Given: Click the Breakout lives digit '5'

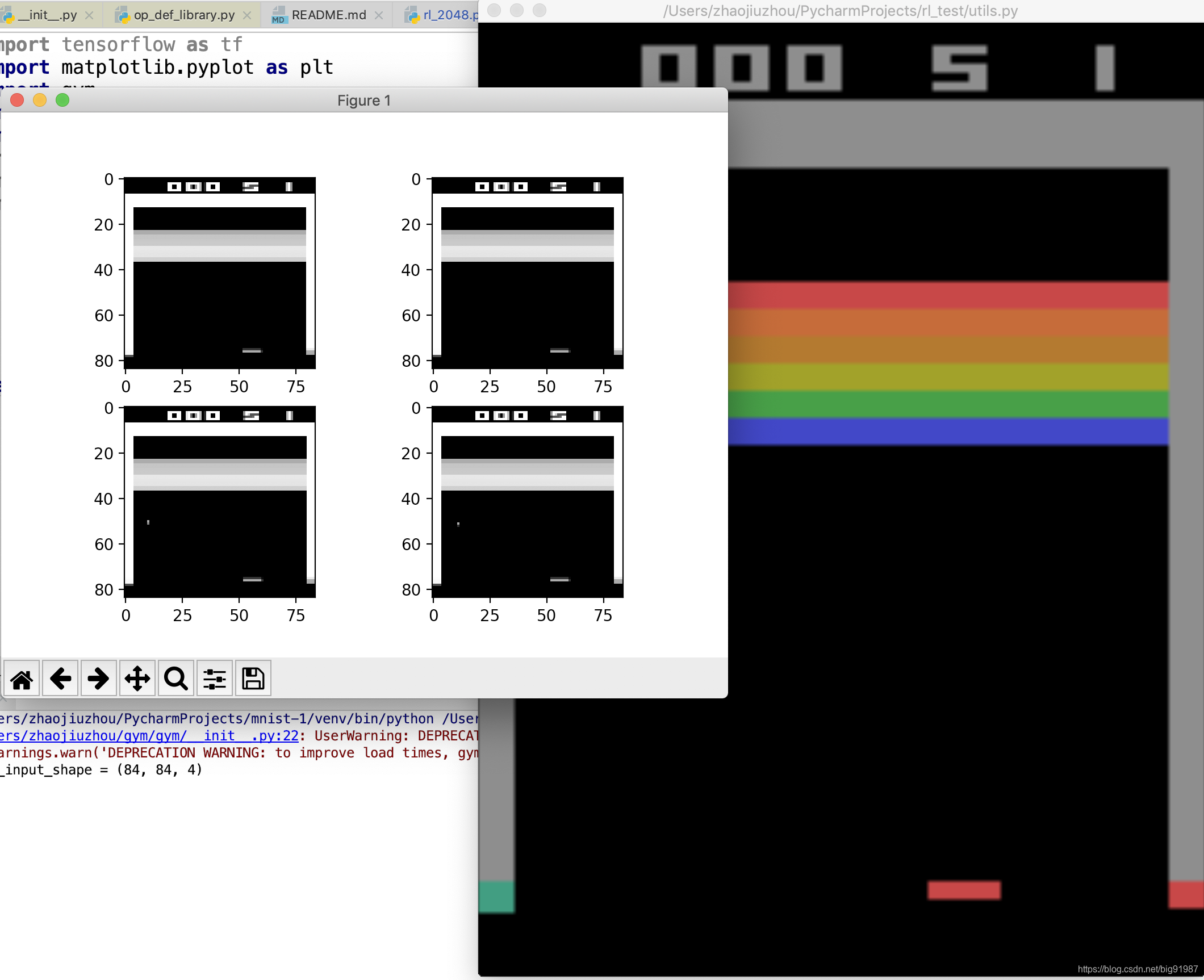Looking at the screenshot, I should [x=960, y=68].
